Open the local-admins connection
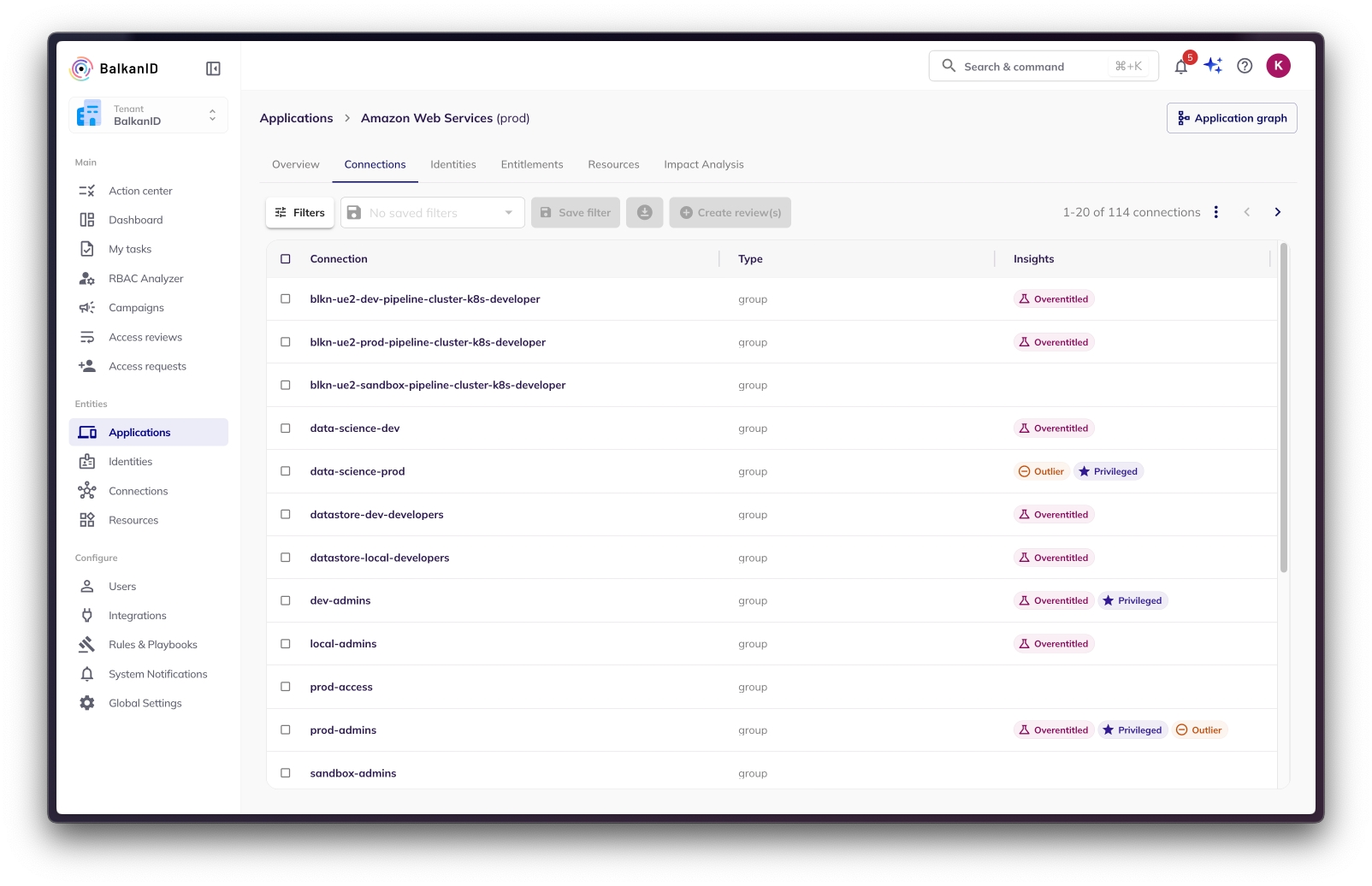Image resolution: width=1372 pixels, height=886 pixels. (x=343, y=644)
